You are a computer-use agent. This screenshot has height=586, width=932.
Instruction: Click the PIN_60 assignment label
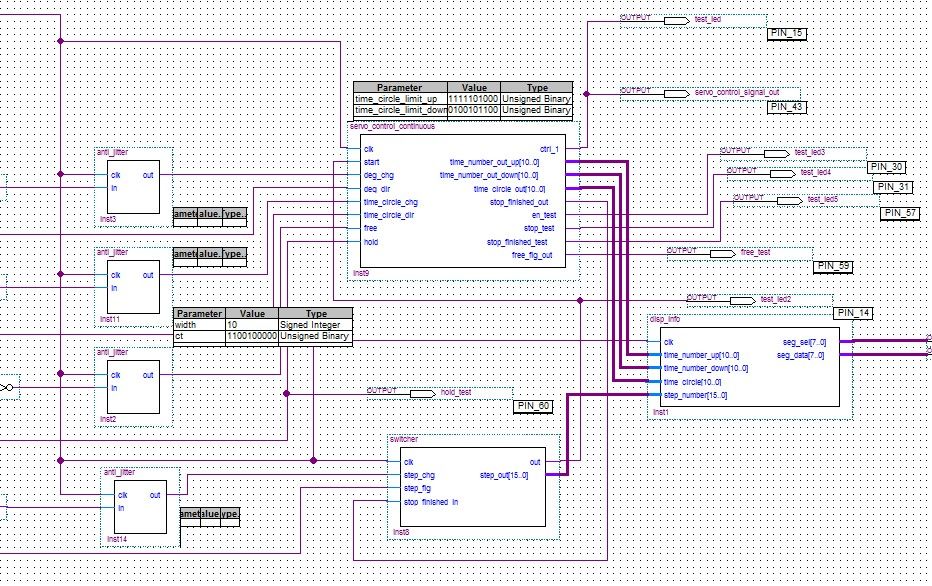pos(533,406)
